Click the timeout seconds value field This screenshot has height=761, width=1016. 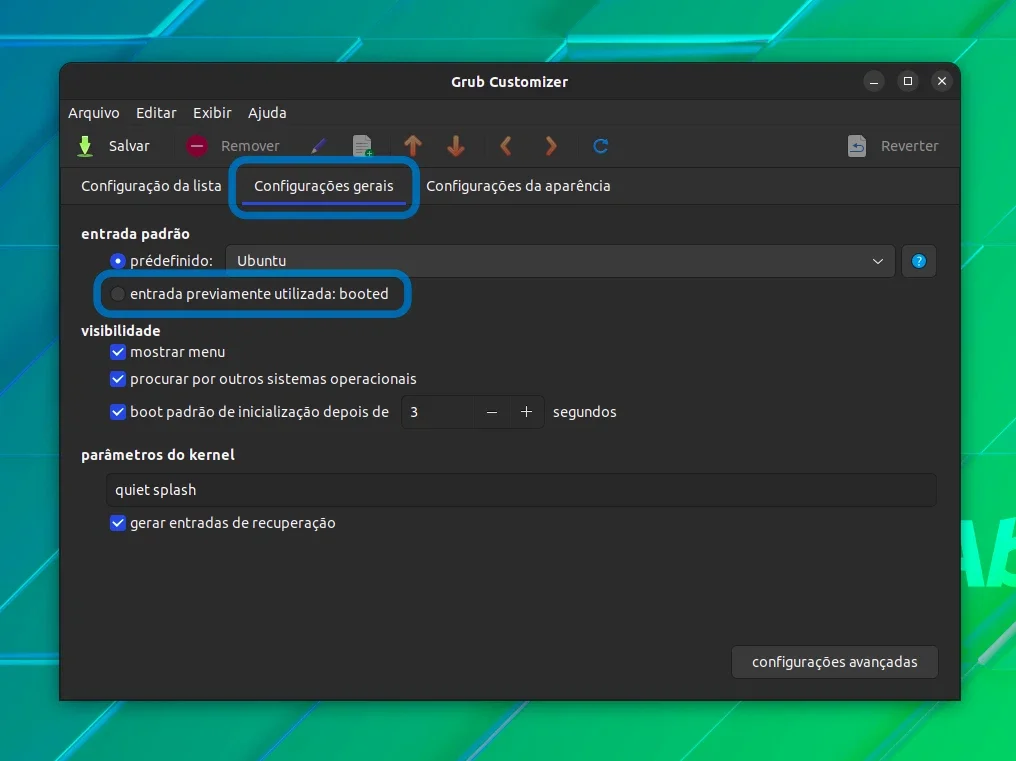(x=438, y=412)
